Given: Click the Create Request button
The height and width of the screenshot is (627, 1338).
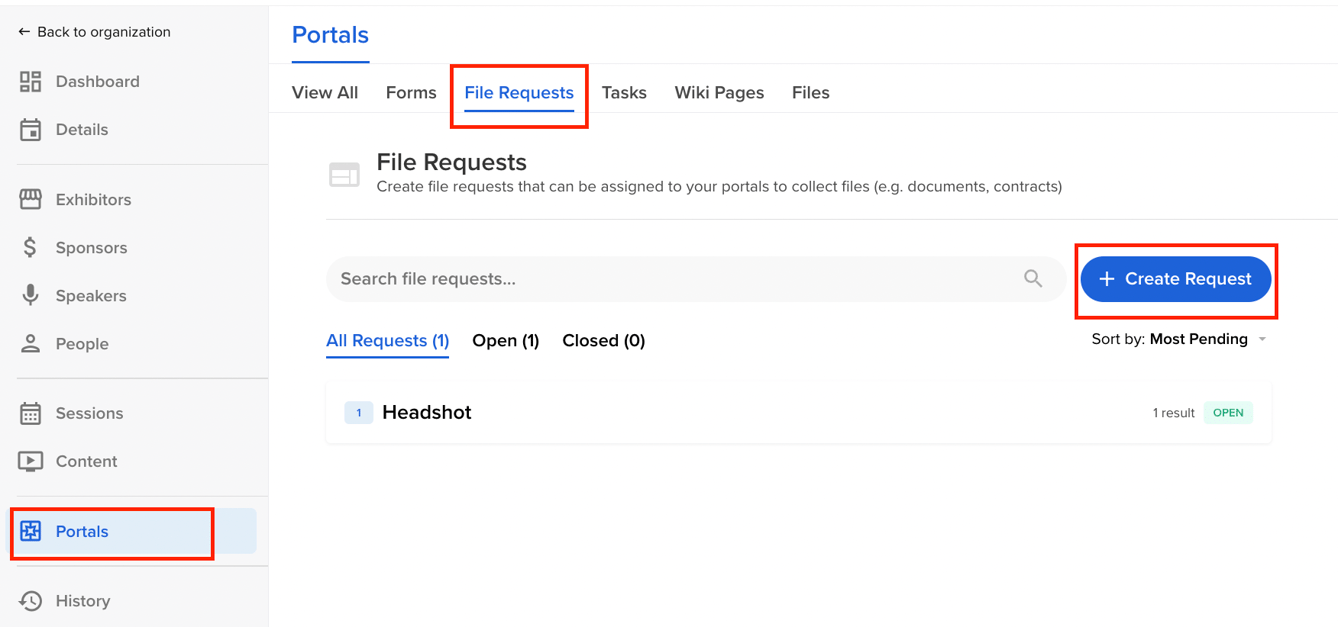Looking at the screenshot, I should pos(1175,279).
